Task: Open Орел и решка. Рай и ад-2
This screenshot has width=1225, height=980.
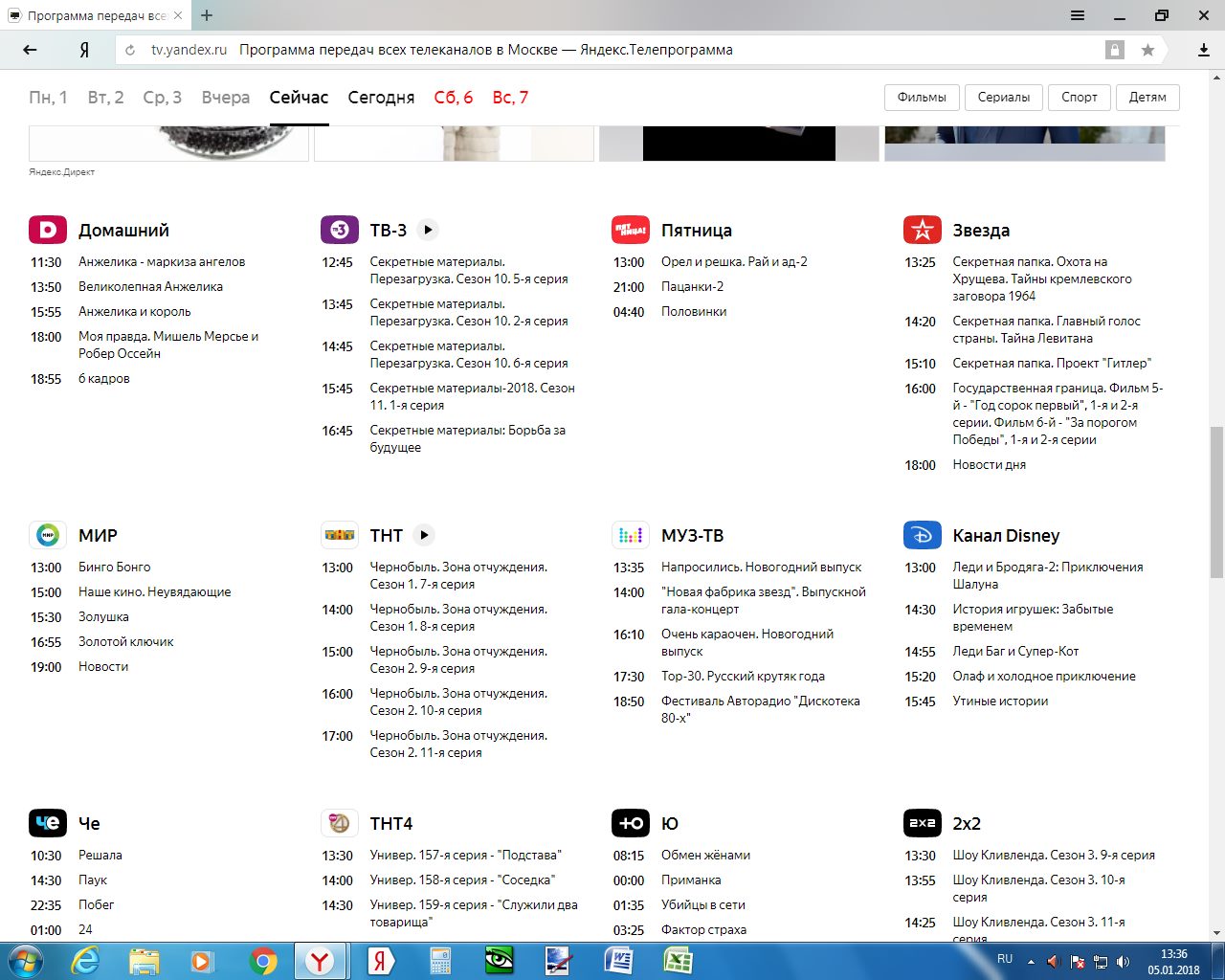Action: coord(734,261)
